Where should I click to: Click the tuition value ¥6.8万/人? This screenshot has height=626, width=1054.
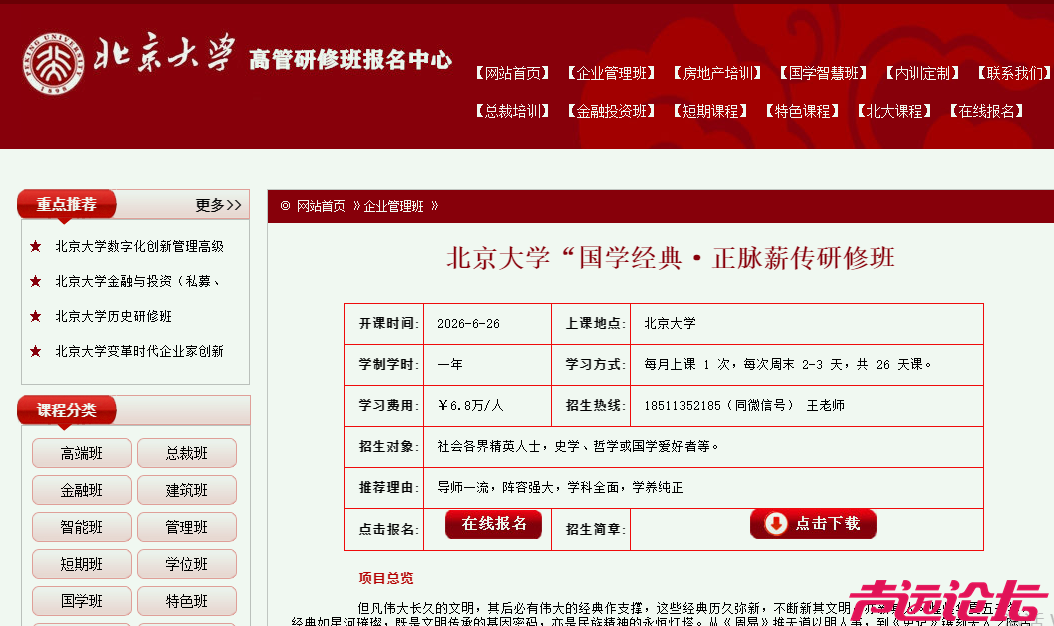click(471, 405)
